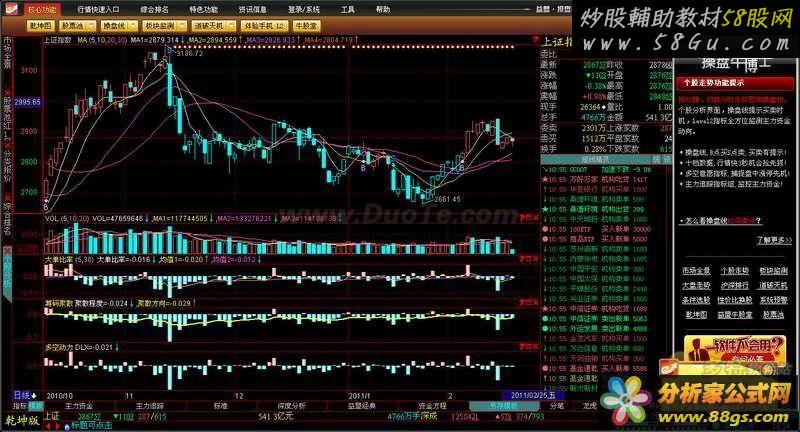The height and width of the screenshot is (432, 800).
Task: Close the 多空动力 indicator panel
Action: click(x=535, y=347)
